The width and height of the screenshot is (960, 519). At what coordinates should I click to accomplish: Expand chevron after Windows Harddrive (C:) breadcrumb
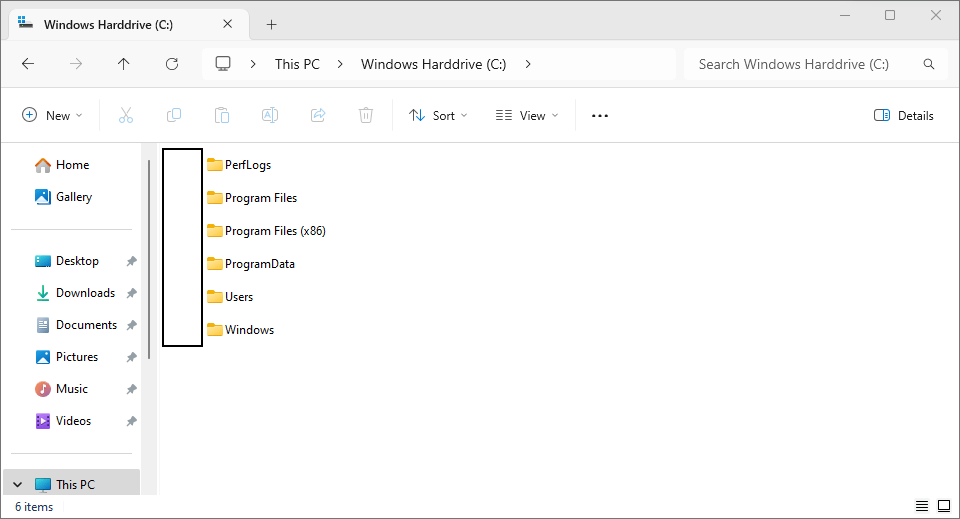point(528,64)
